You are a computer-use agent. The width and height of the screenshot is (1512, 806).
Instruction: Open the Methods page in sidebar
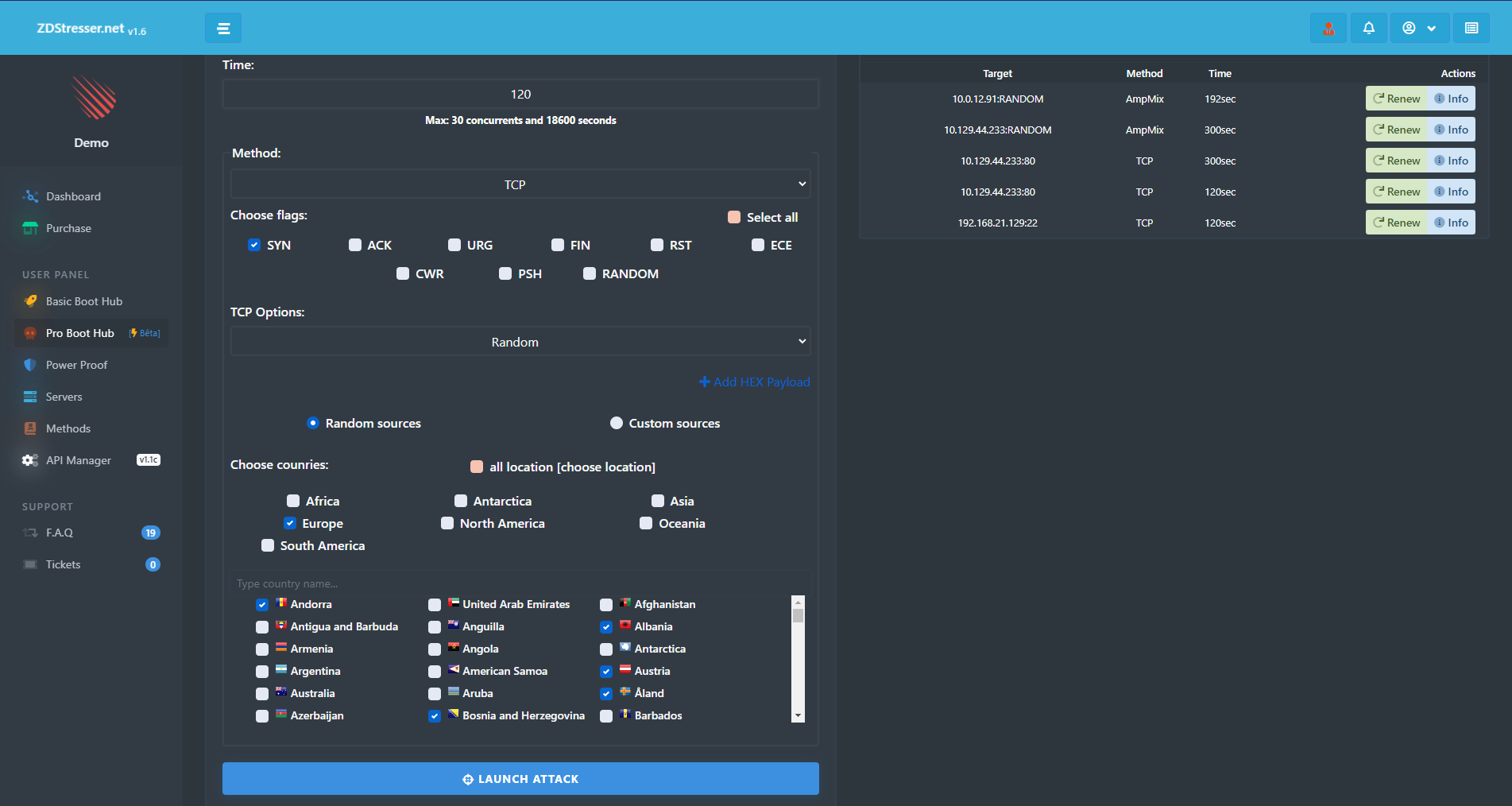(68, 428)
